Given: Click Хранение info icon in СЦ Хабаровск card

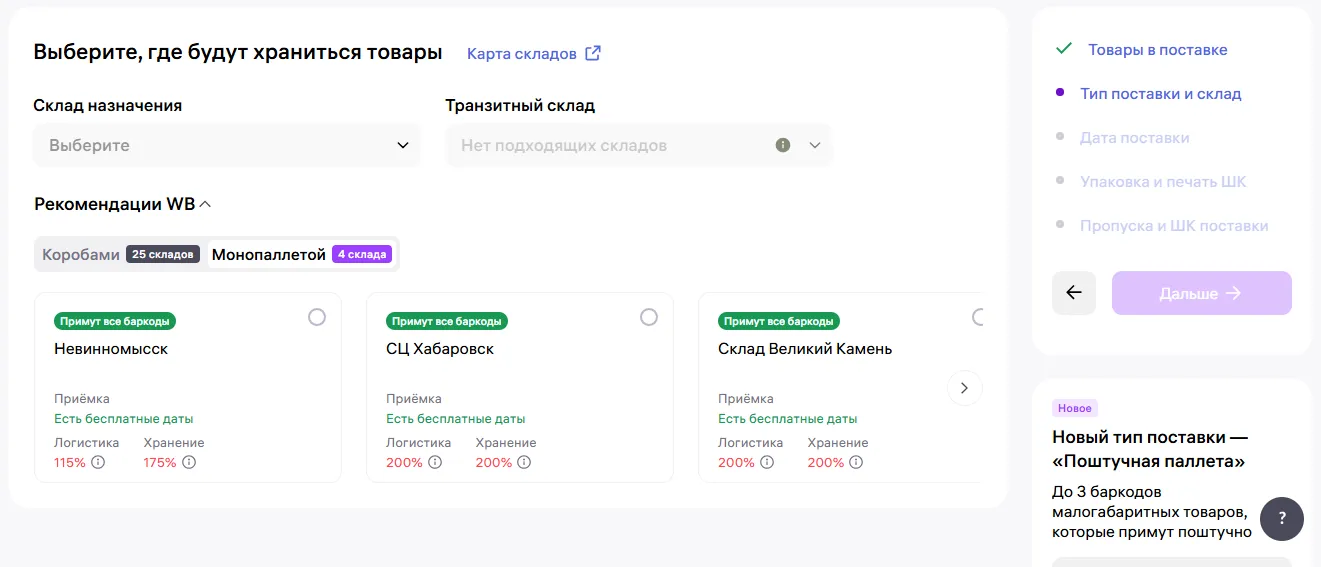Looking at the screenshot, I should [x=524, y=462].
